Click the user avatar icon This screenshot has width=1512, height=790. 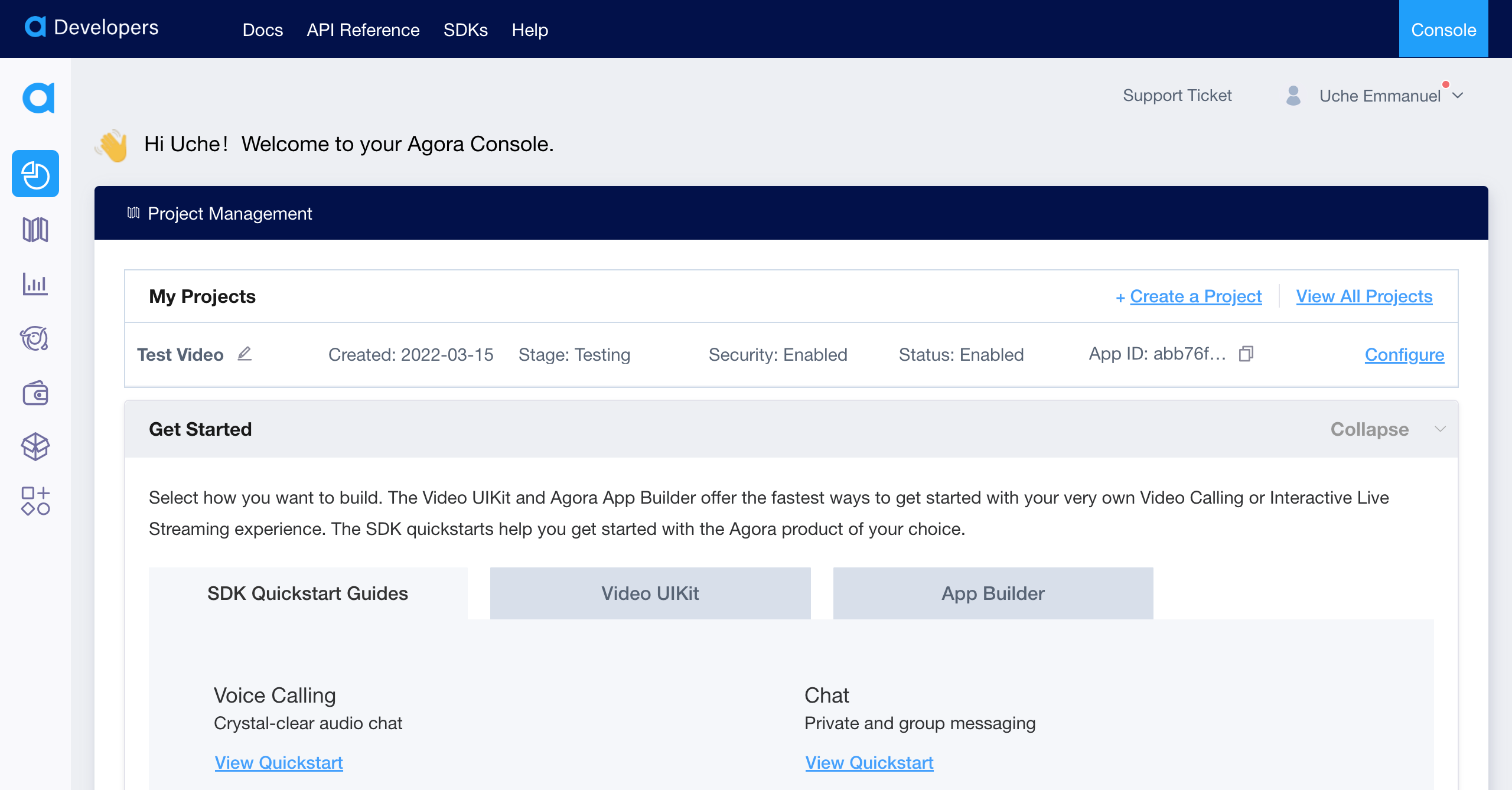point(1293,96)
